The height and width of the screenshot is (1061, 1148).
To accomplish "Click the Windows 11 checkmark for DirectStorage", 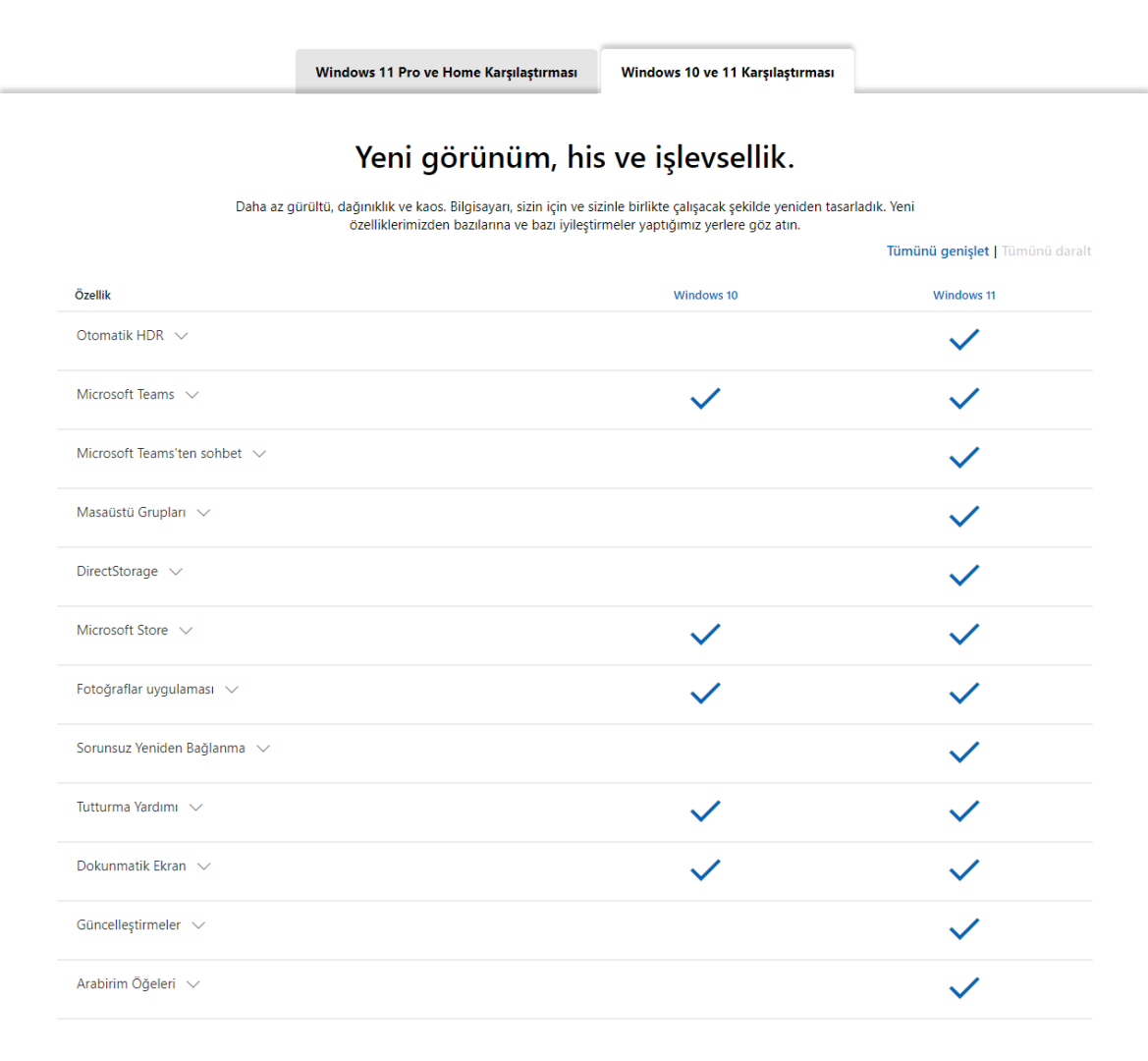I will click(x=964, y=576).
